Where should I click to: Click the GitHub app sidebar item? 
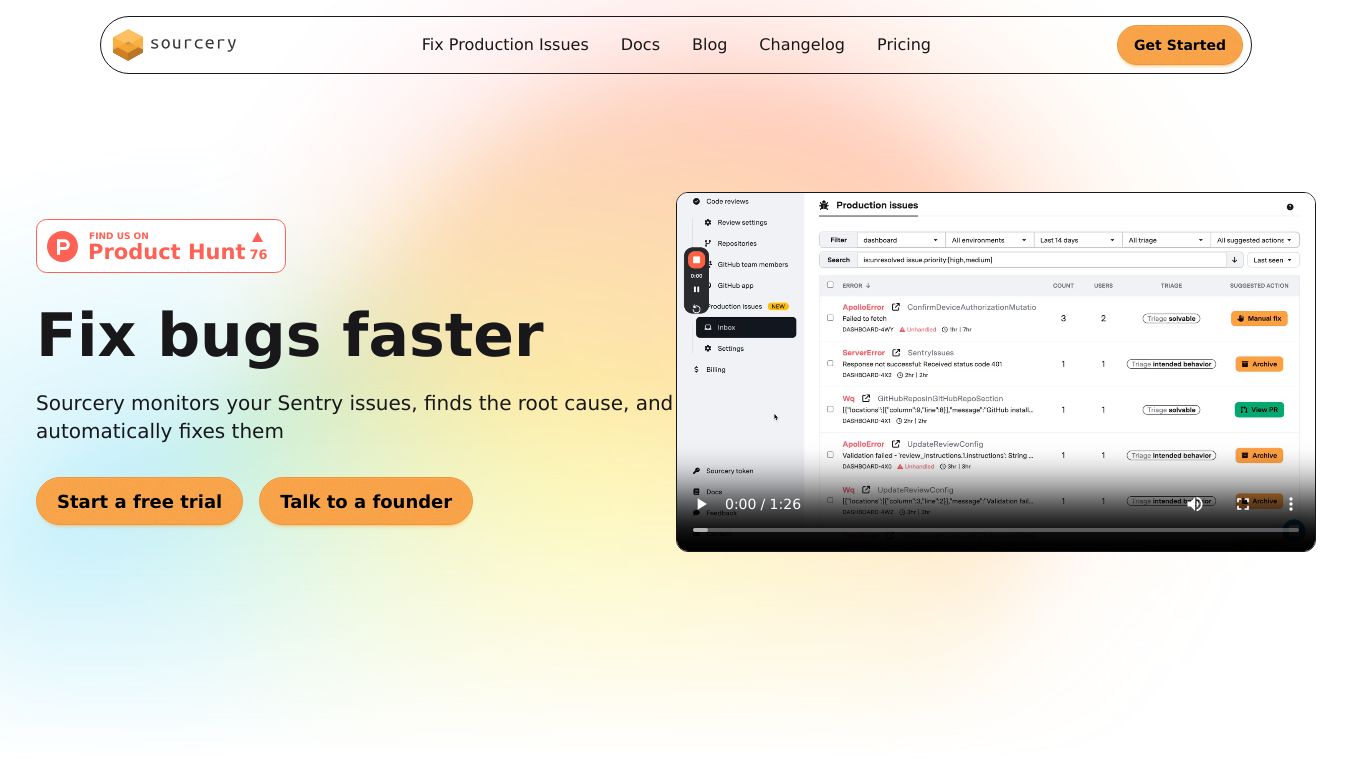pyautogui.click(x=735, y=286)
